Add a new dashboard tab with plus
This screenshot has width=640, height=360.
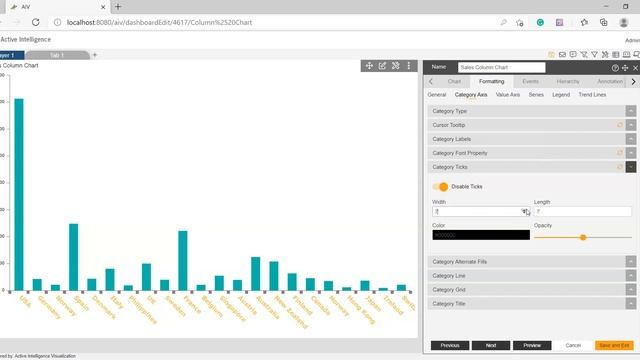click(x=95, y=55)
